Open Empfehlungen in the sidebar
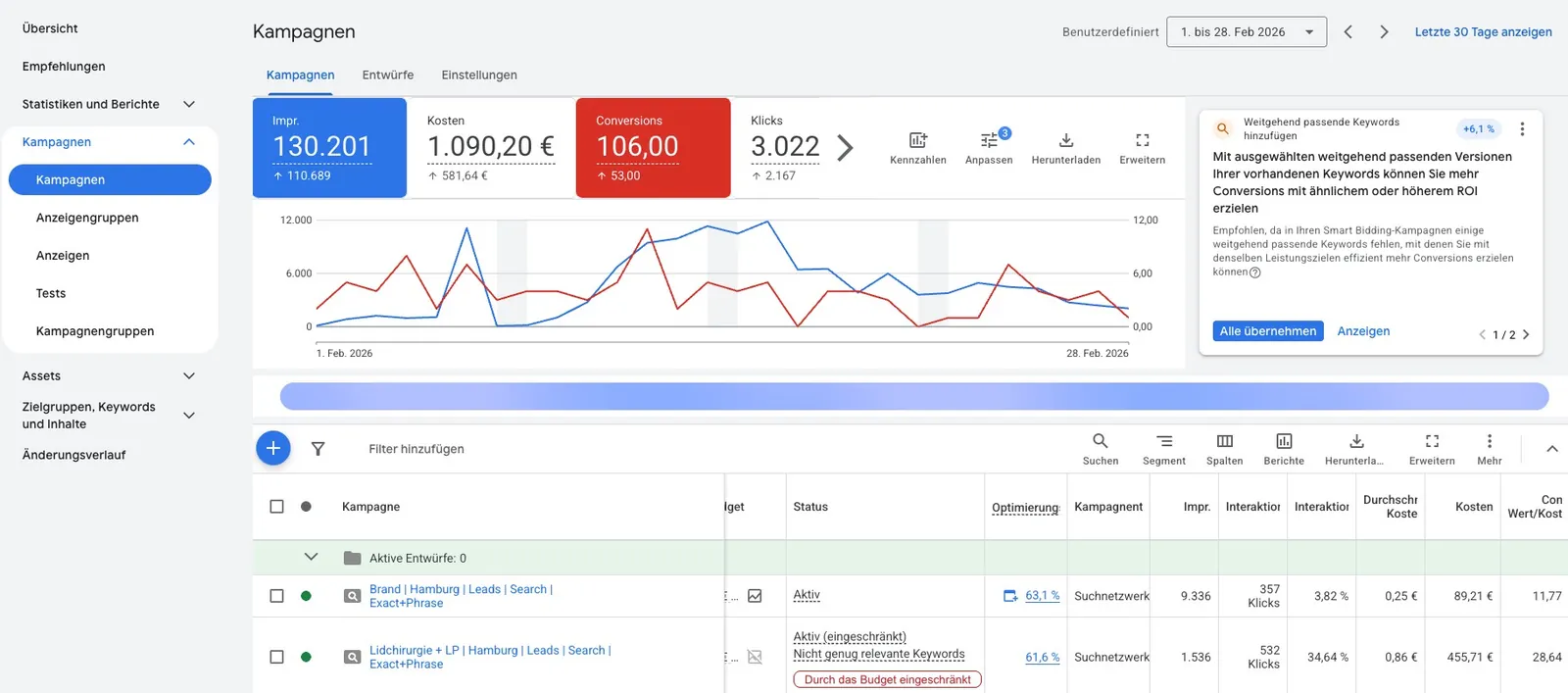 [64, 67]
